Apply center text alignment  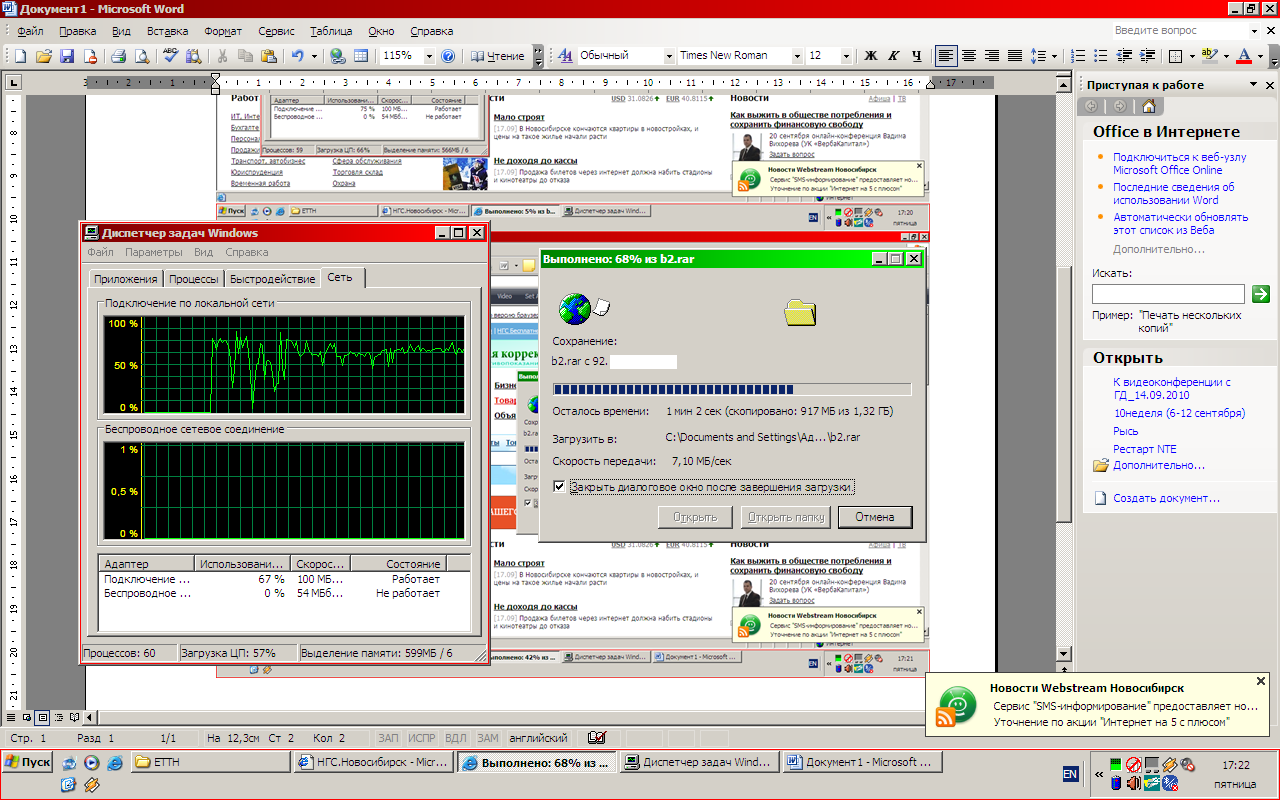click(969, 56)
